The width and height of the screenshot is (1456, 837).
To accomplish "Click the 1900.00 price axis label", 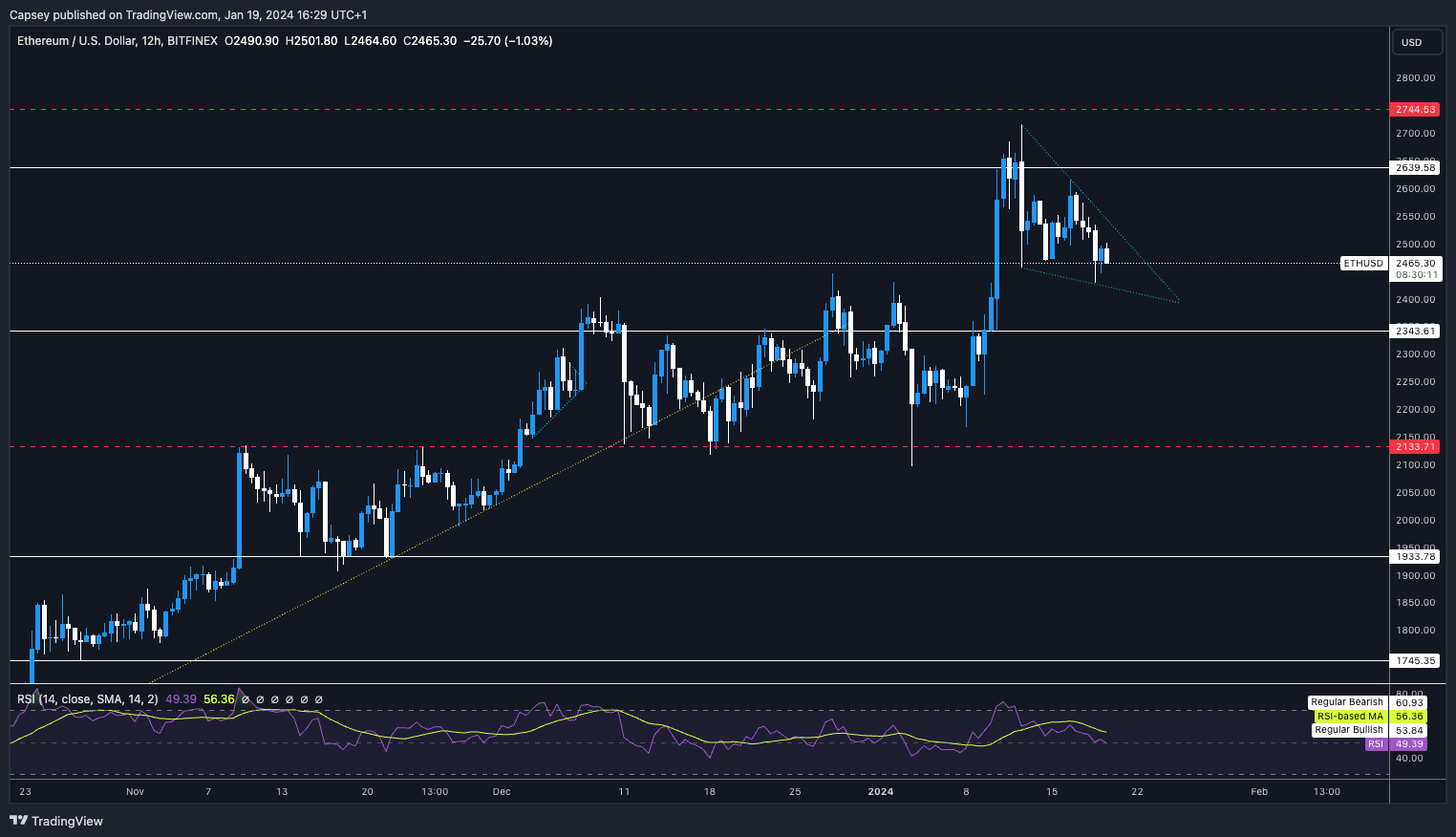I will (1415, 575).
